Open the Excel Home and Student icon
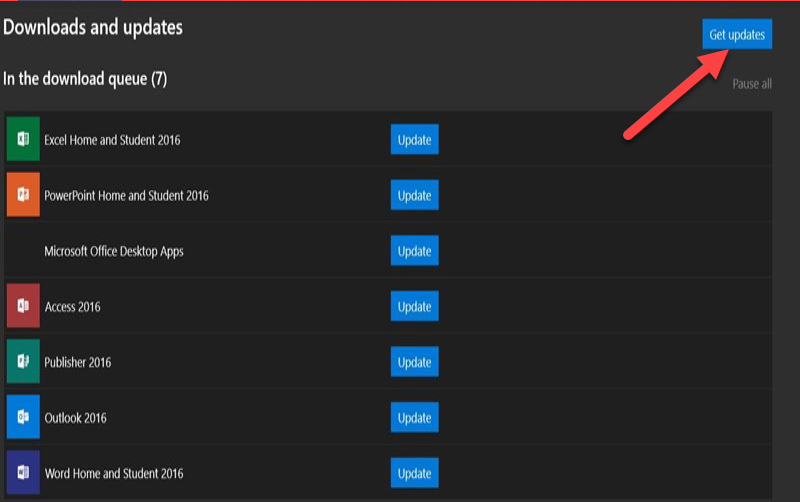 pyautogui.click(x=23, y=139)
